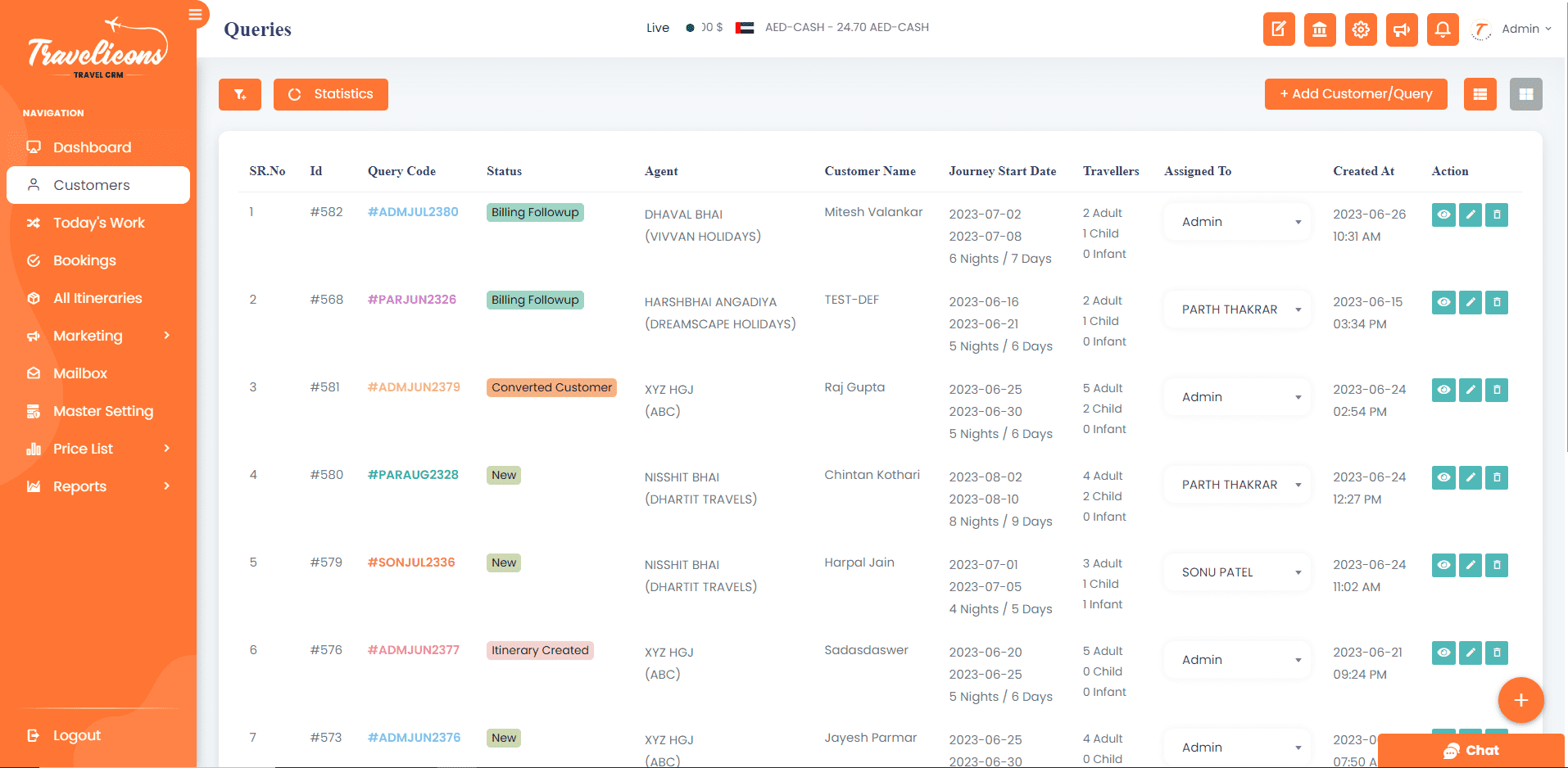Open Master Setting in sidebar
This screenshot has height=768, width=1568.
[98, 411]
